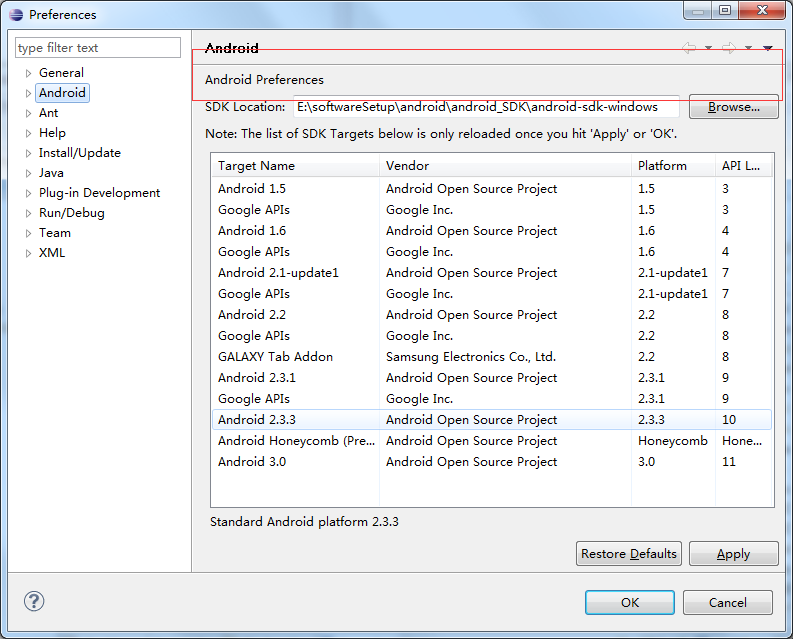
Task: Select the Run/Debug preferences category
Action: pos(72,213)
